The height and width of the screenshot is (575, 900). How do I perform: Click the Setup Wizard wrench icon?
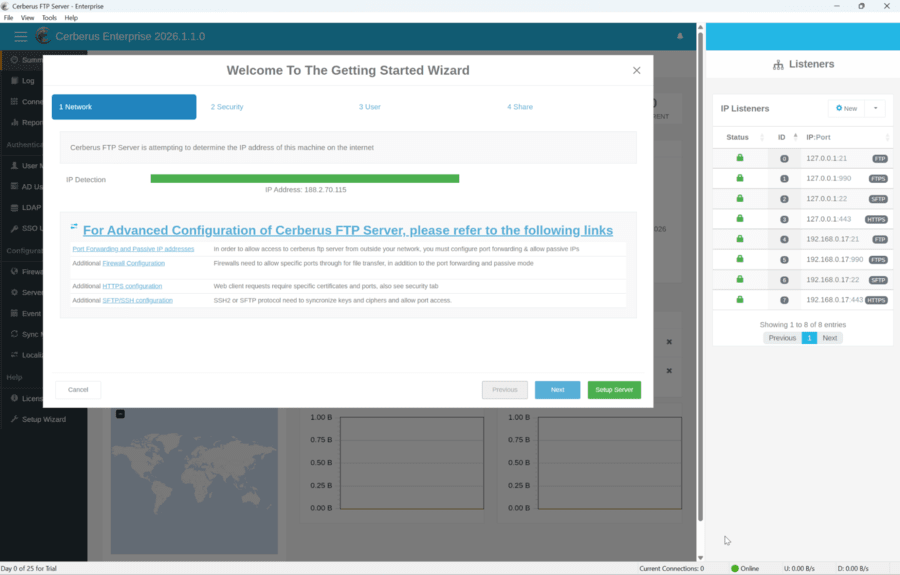[14, 419]
